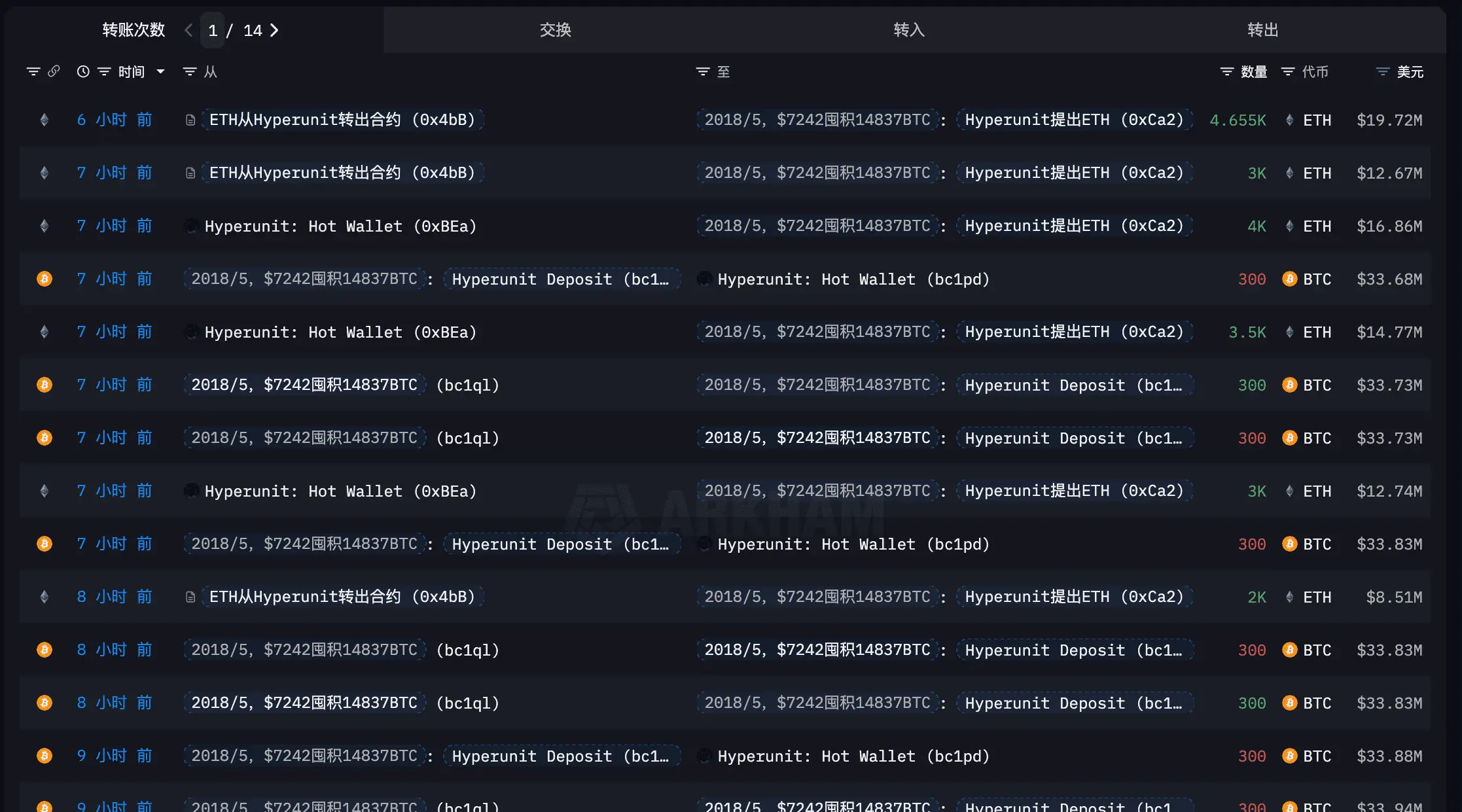Expand the 时间 sort dropdown arrow

(x=160, y=71)
